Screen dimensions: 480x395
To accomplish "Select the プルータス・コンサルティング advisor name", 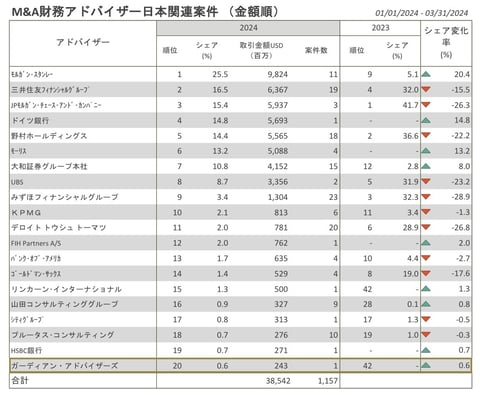I will pos(63,335).
